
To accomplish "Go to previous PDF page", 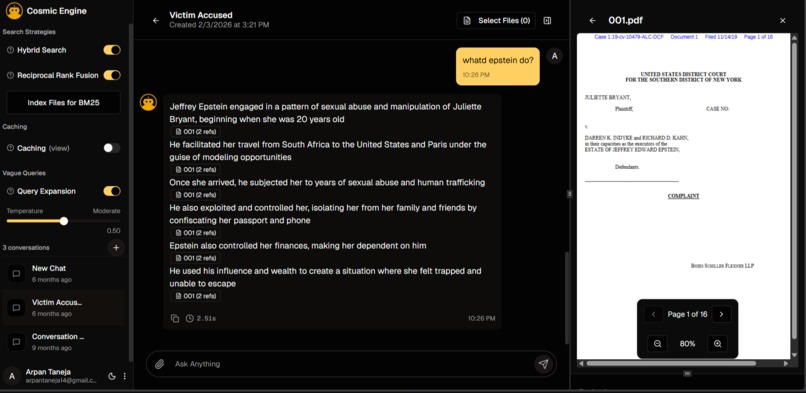I will (653, 314).
